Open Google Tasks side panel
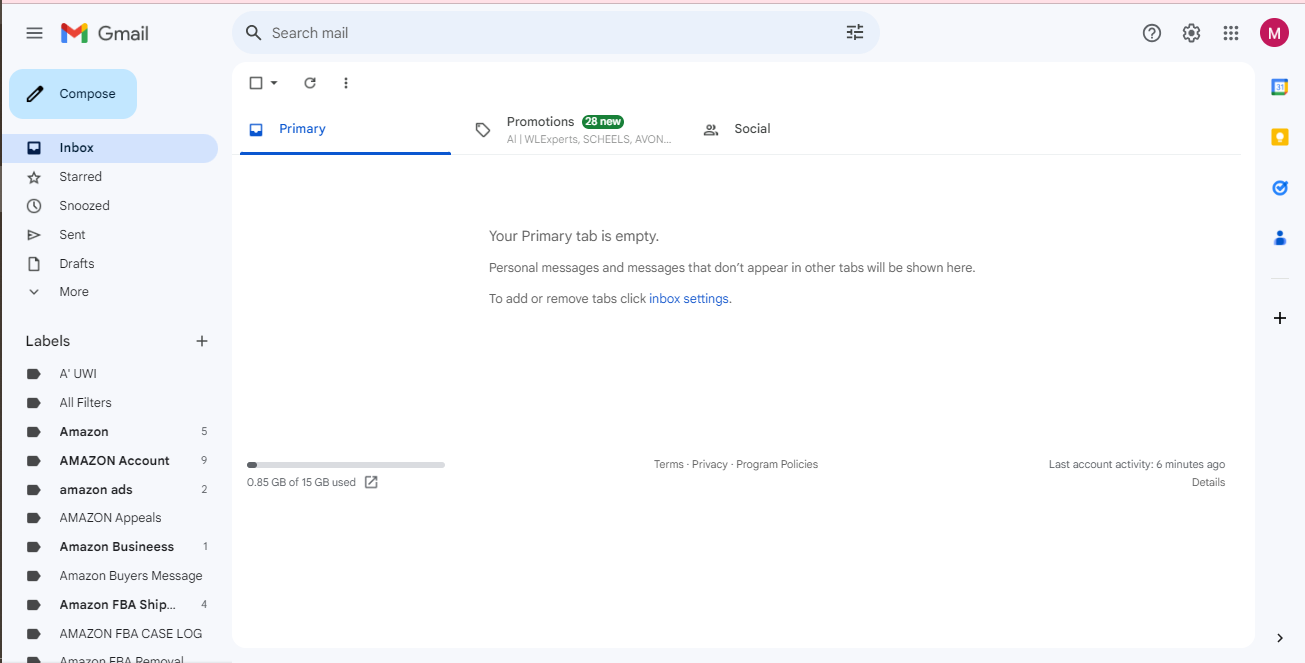1305x663 pixels. (x=1279, y=187)
